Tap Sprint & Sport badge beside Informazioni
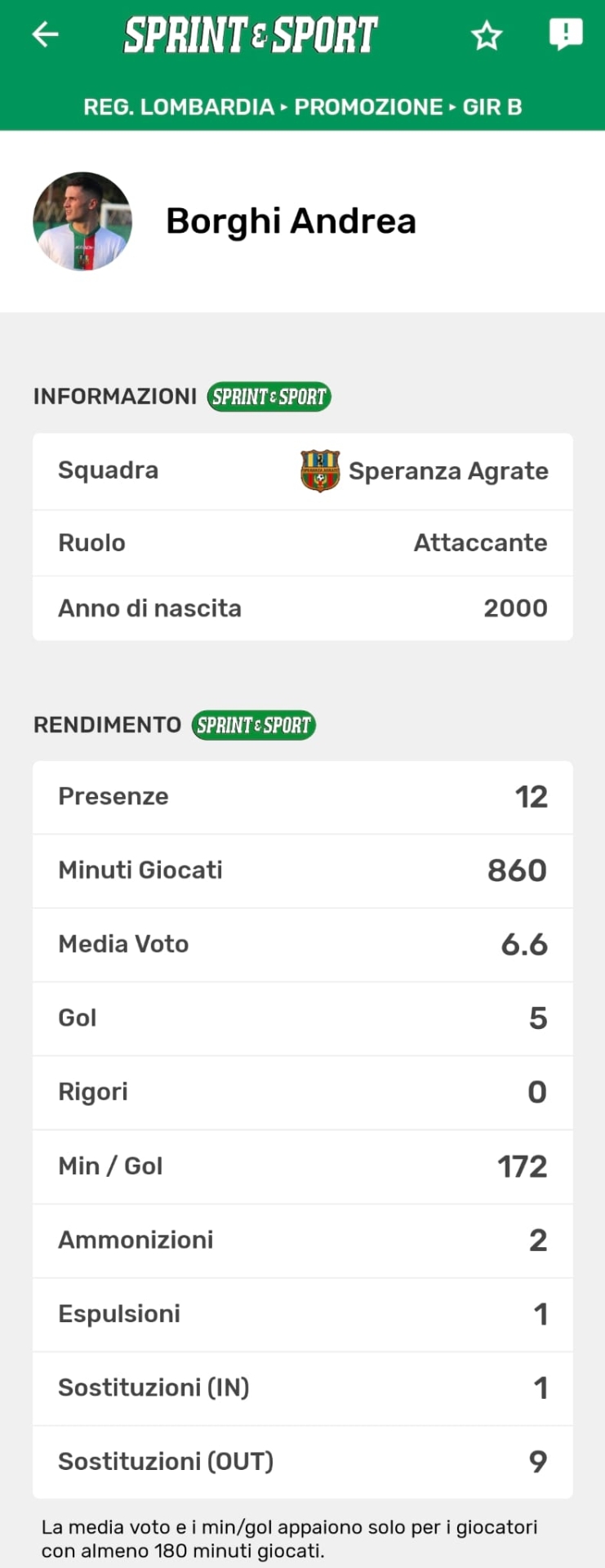The height and width of the screenshot is (1568, 605). [269, 397]
